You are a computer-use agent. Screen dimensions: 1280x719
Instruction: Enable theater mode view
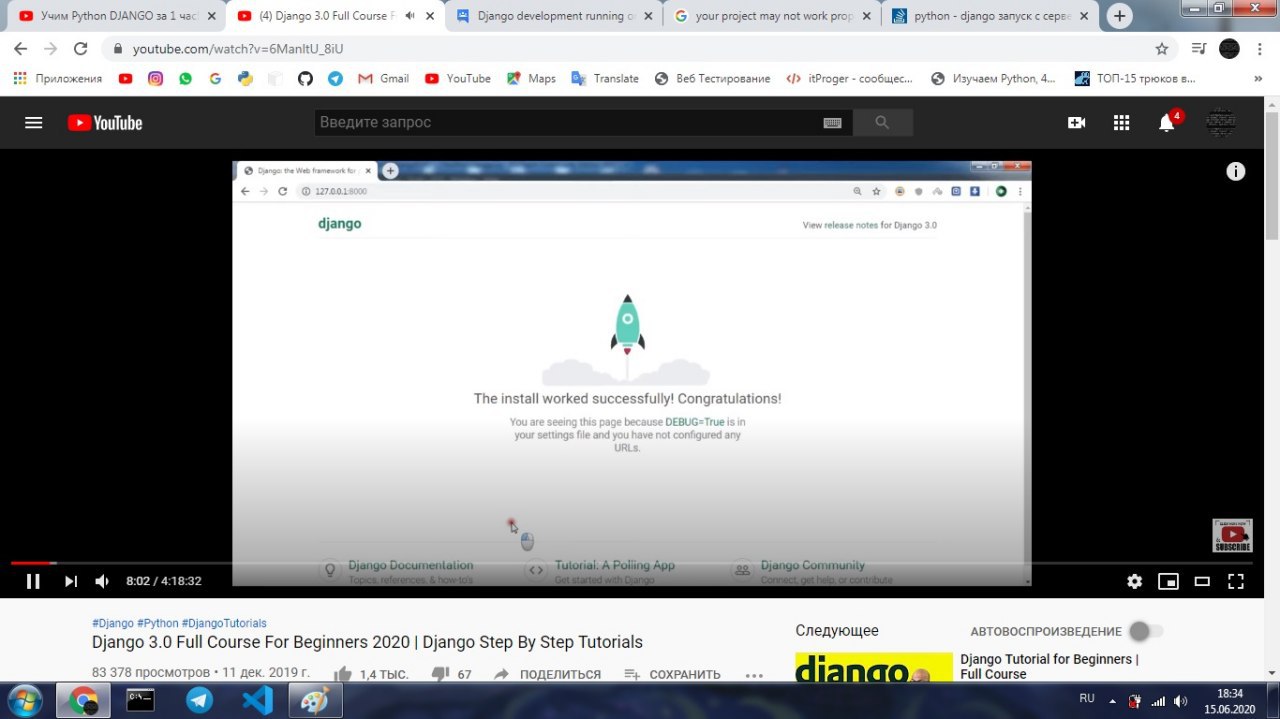(1202, 581)
